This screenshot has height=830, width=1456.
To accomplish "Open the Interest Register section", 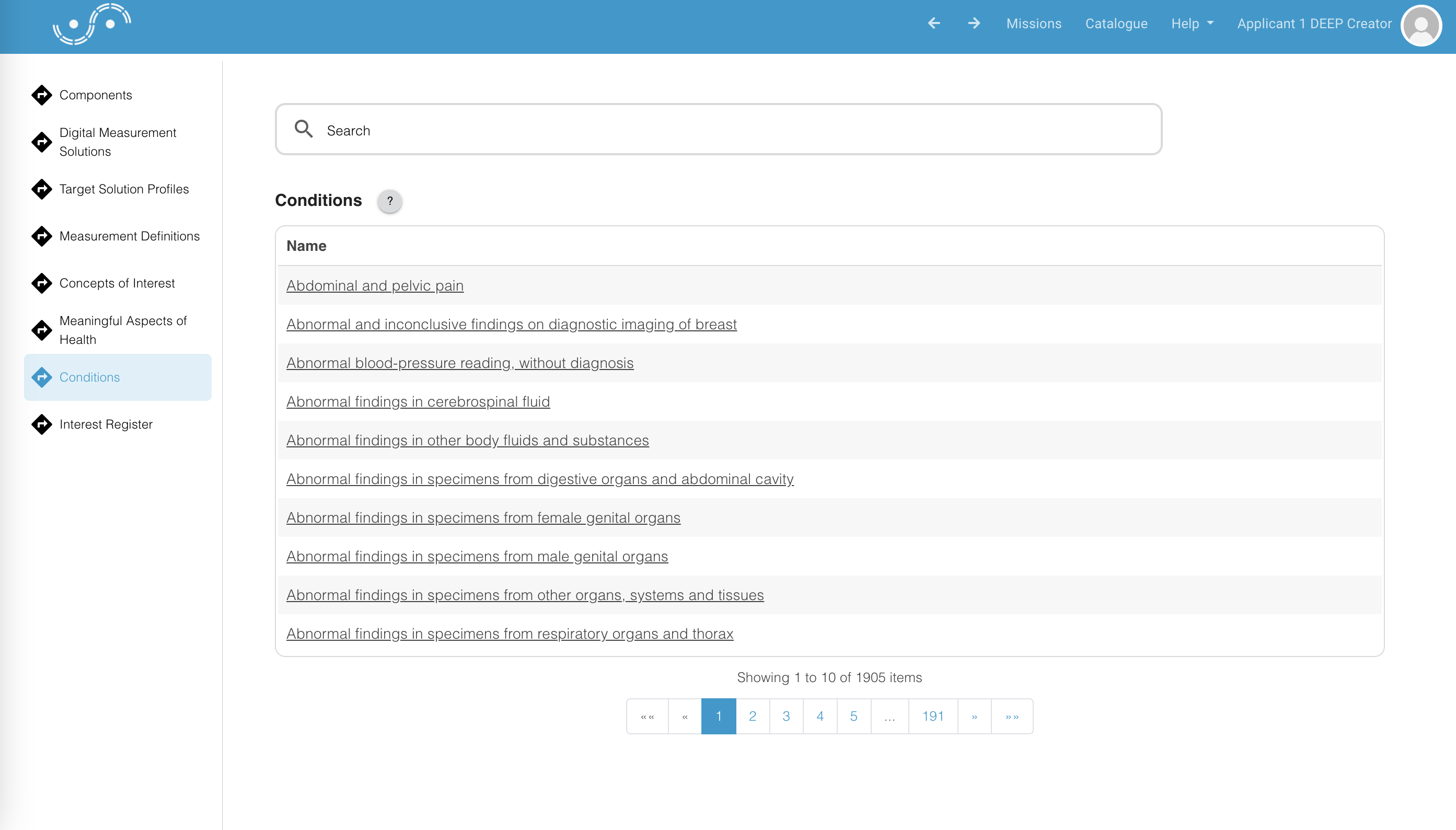I will pos(106,424).
